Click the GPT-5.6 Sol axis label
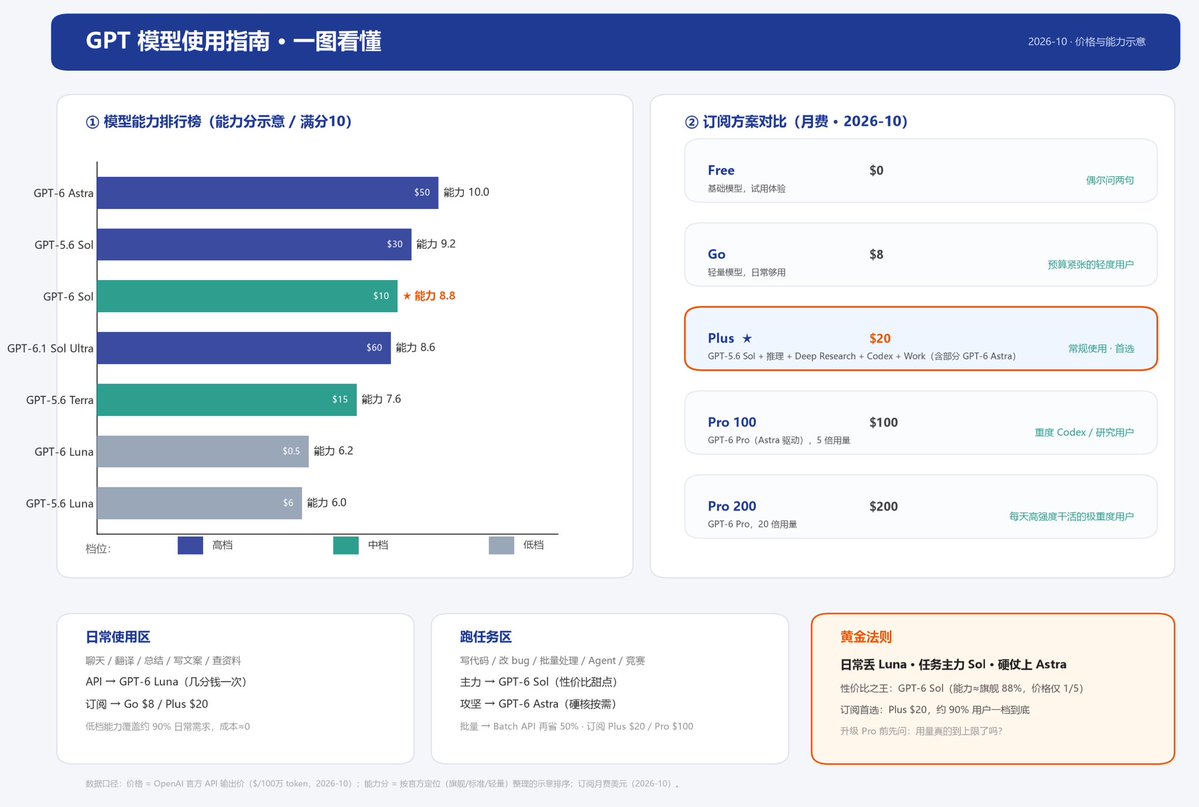This screenshot has width=1199, height=807. pos(63,245)
